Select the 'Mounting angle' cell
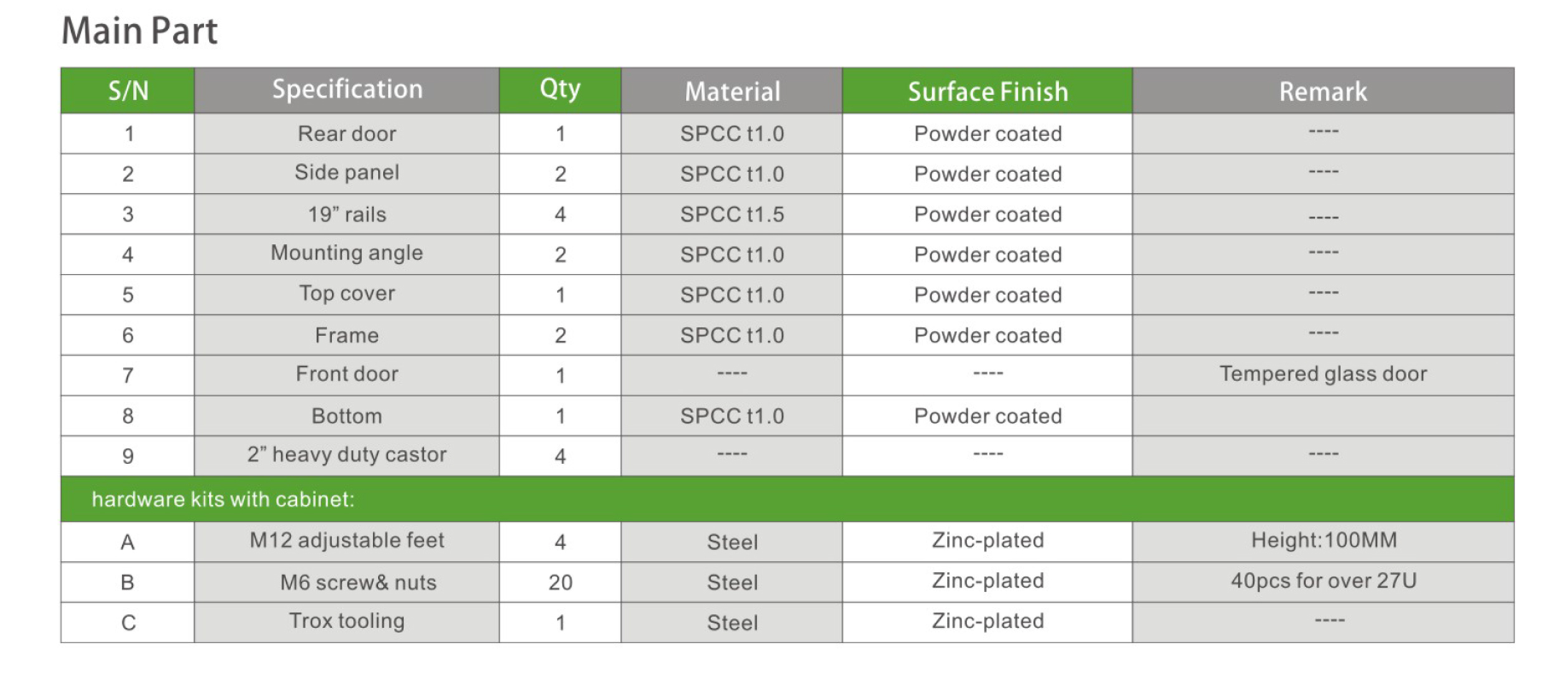 (x=347, y=253)
